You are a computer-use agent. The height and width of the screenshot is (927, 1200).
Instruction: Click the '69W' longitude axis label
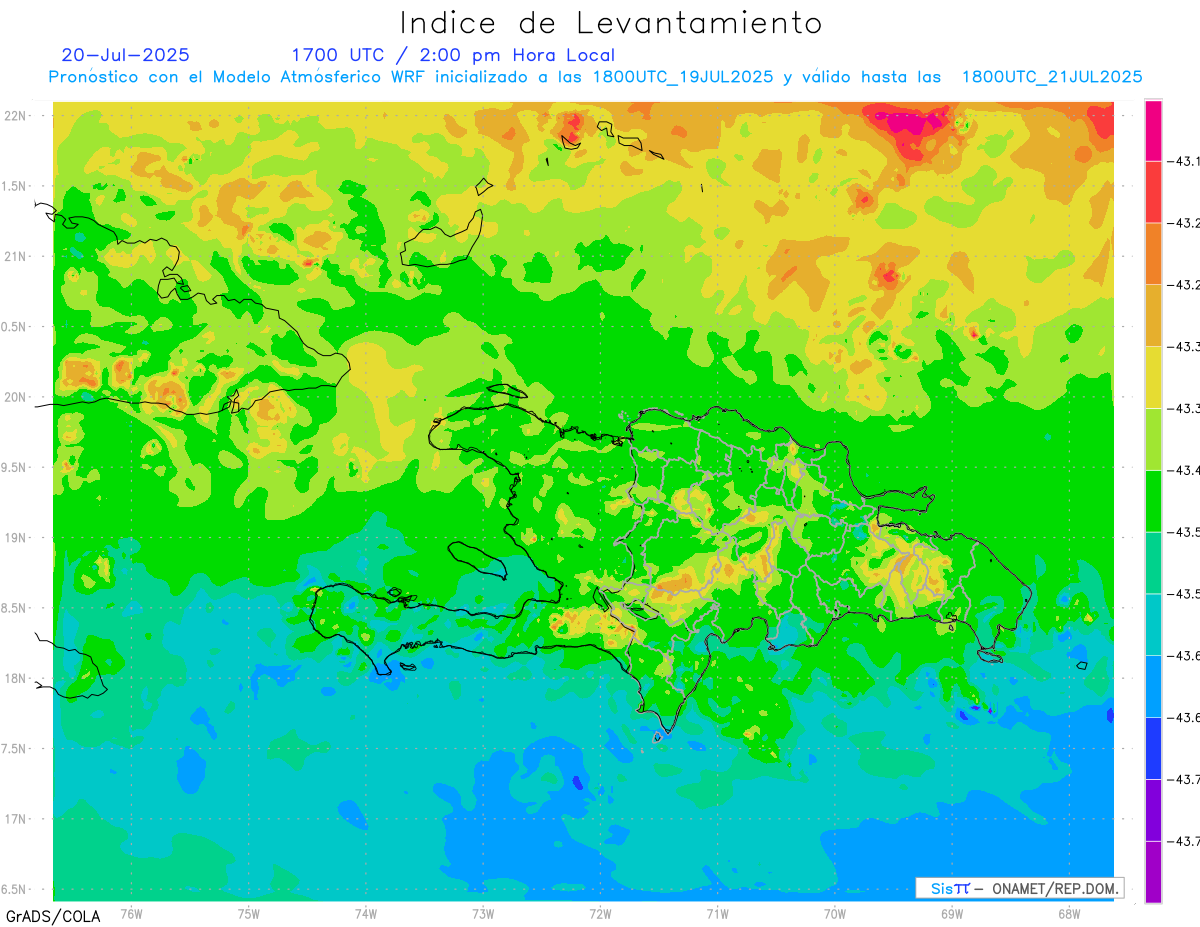tap(951, 913)
